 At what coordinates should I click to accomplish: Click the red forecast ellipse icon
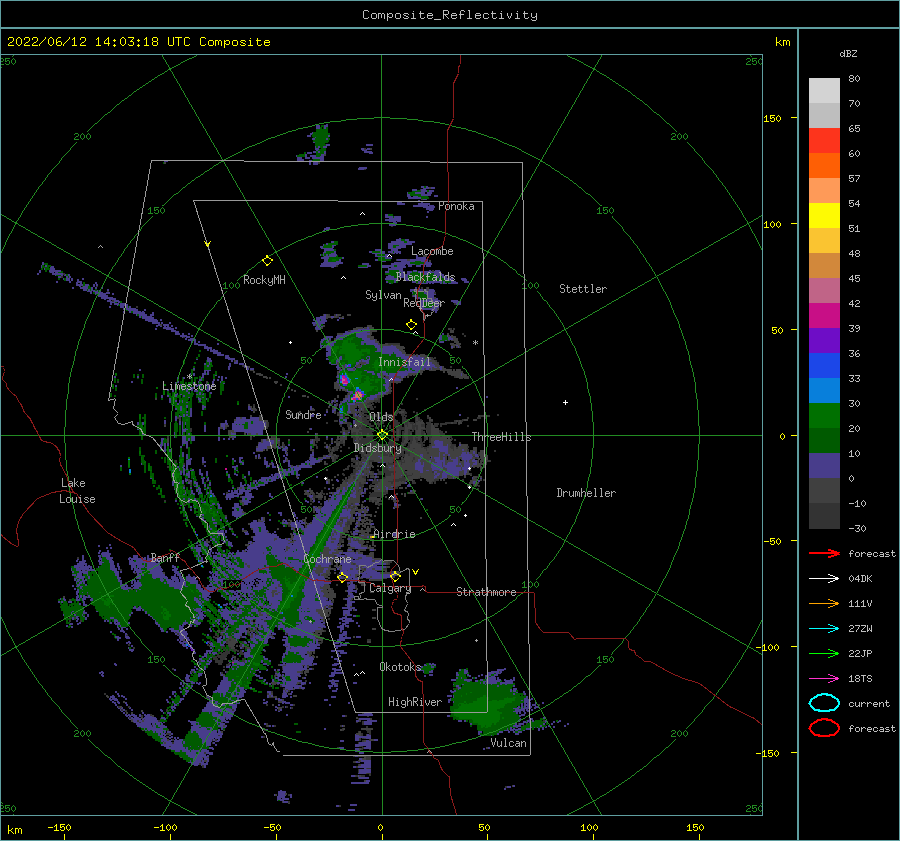tap(824, 728)
